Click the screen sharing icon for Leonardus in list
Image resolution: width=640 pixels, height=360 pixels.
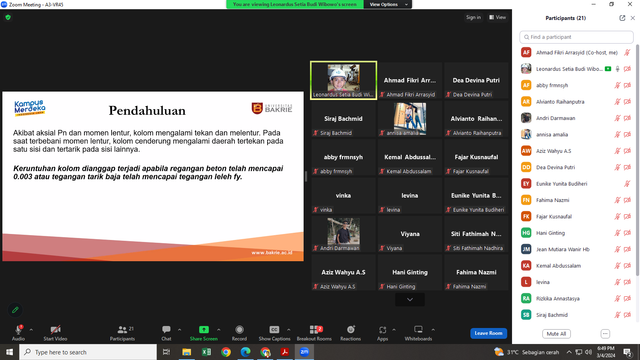point(608,69)
